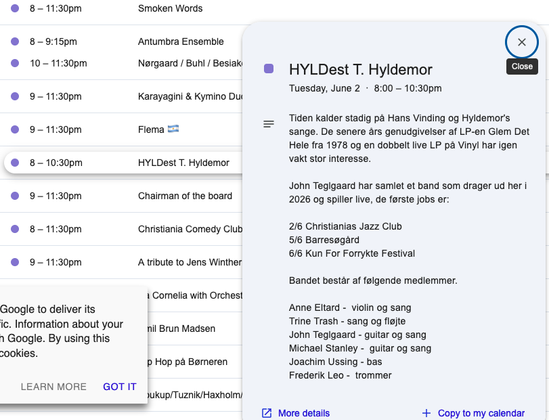Click the purple dot beside Flema event time

click(x=15, y=130)
